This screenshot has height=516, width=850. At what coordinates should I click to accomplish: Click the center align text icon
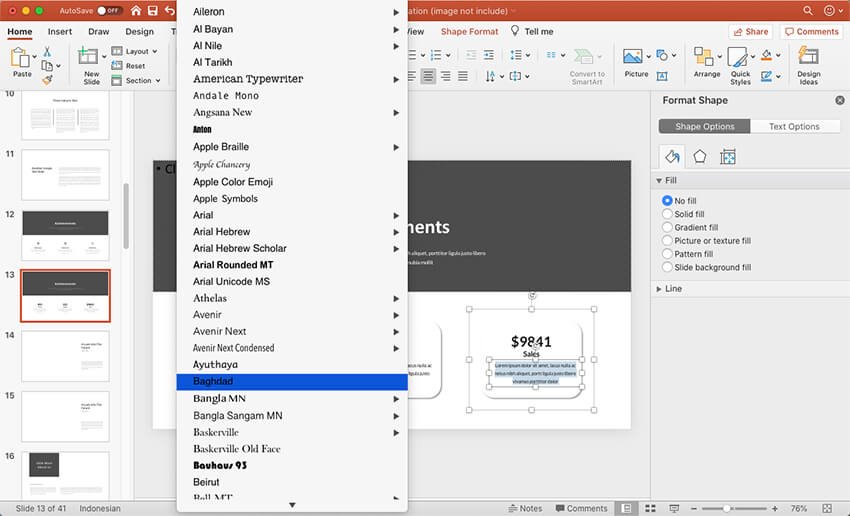[x=428, y=76]
